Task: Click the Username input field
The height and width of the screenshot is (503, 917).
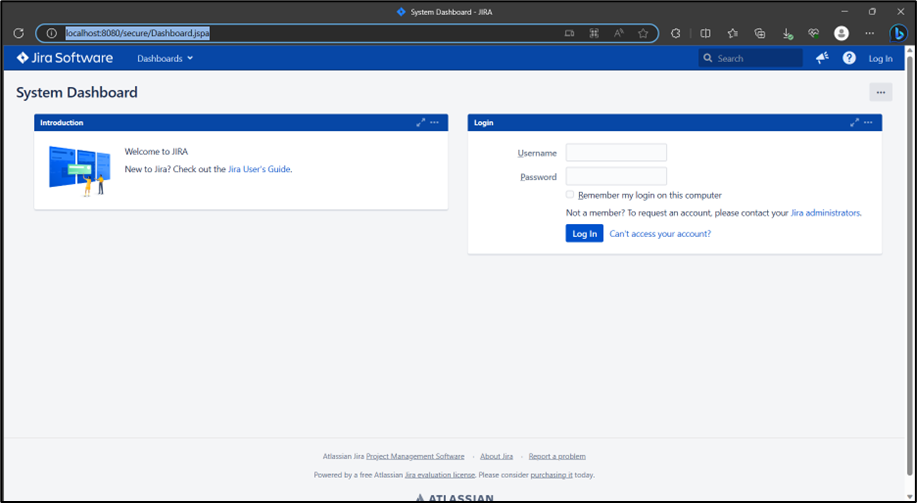Action: pos(616,153)
